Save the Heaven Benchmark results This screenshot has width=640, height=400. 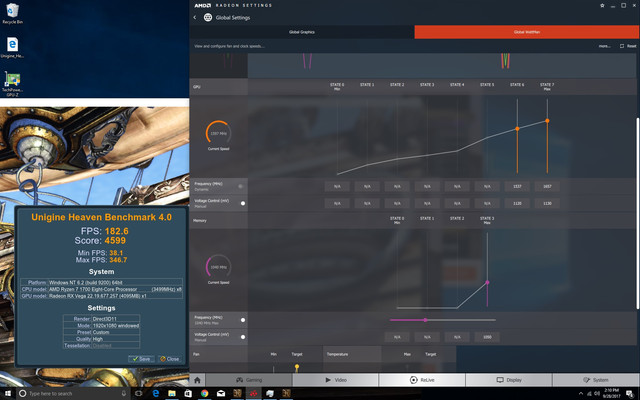click(141, 359)
